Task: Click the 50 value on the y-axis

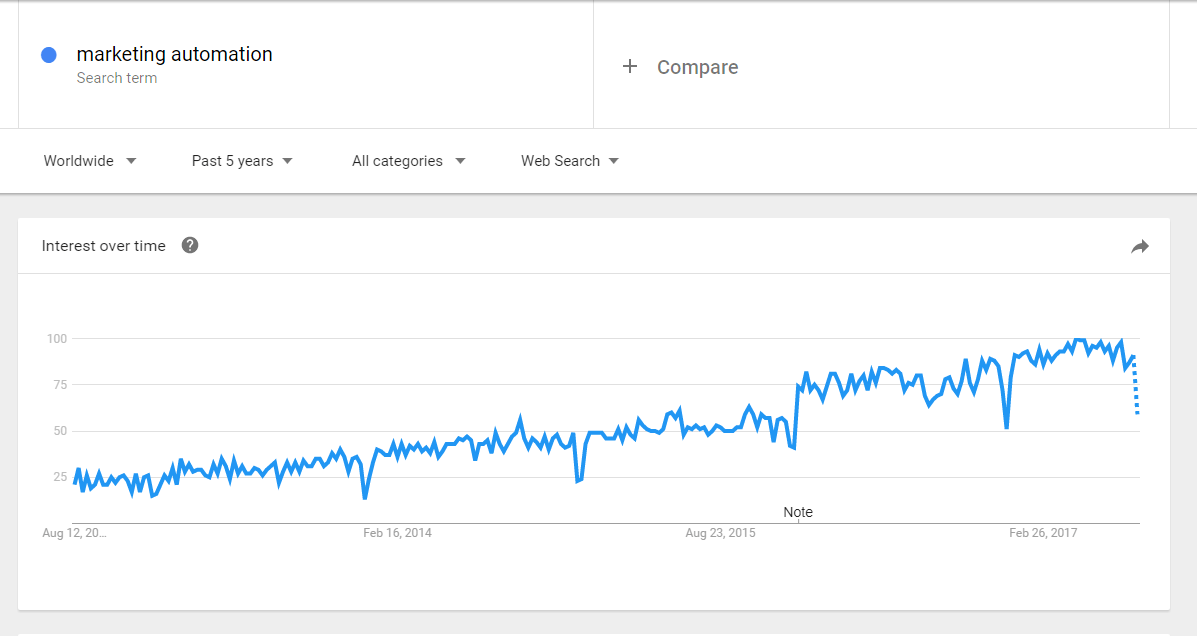Action: tap(59, 431)
